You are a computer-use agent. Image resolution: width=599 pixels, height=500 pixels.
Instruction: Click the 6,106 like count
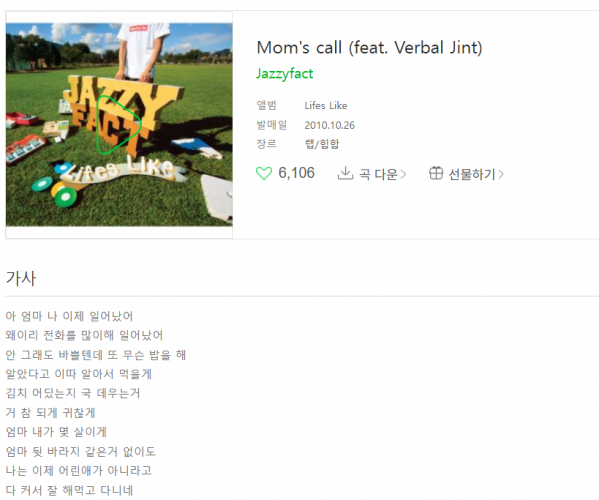[296, 173]
